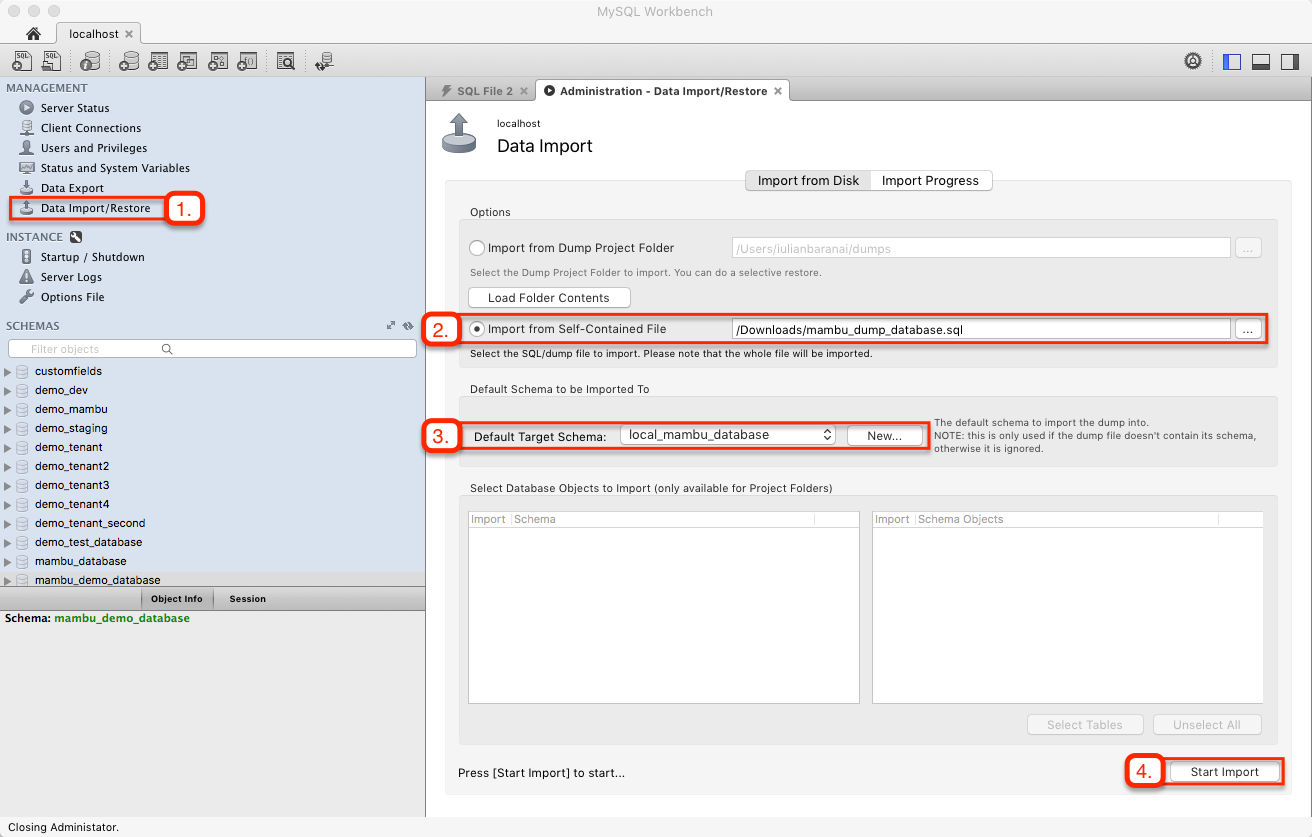Click the open SQL script file icon

pyautogui.click(x=52, y=62)
